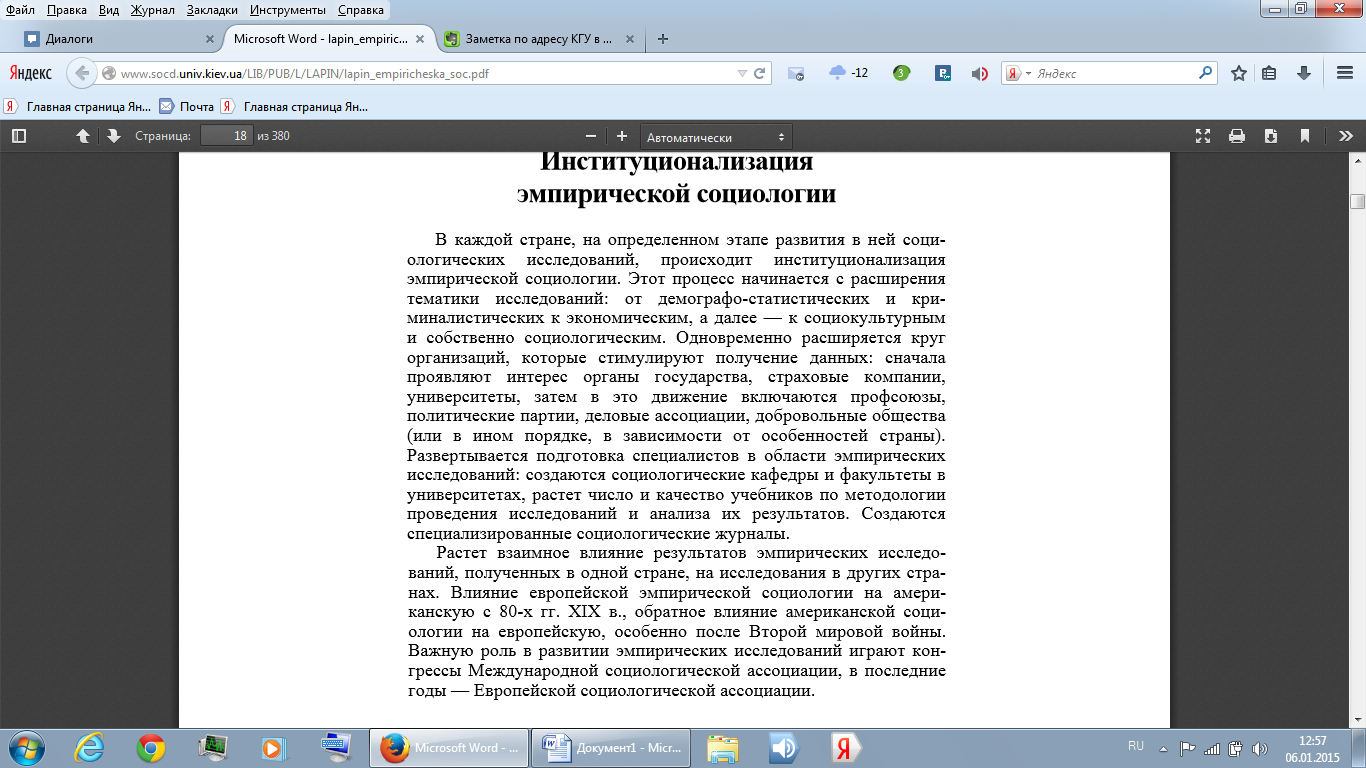The width and height of the screenshot is (1366, 768).
Task: Open search engine selector dropdown
Action: click(x=1019, y=73)
